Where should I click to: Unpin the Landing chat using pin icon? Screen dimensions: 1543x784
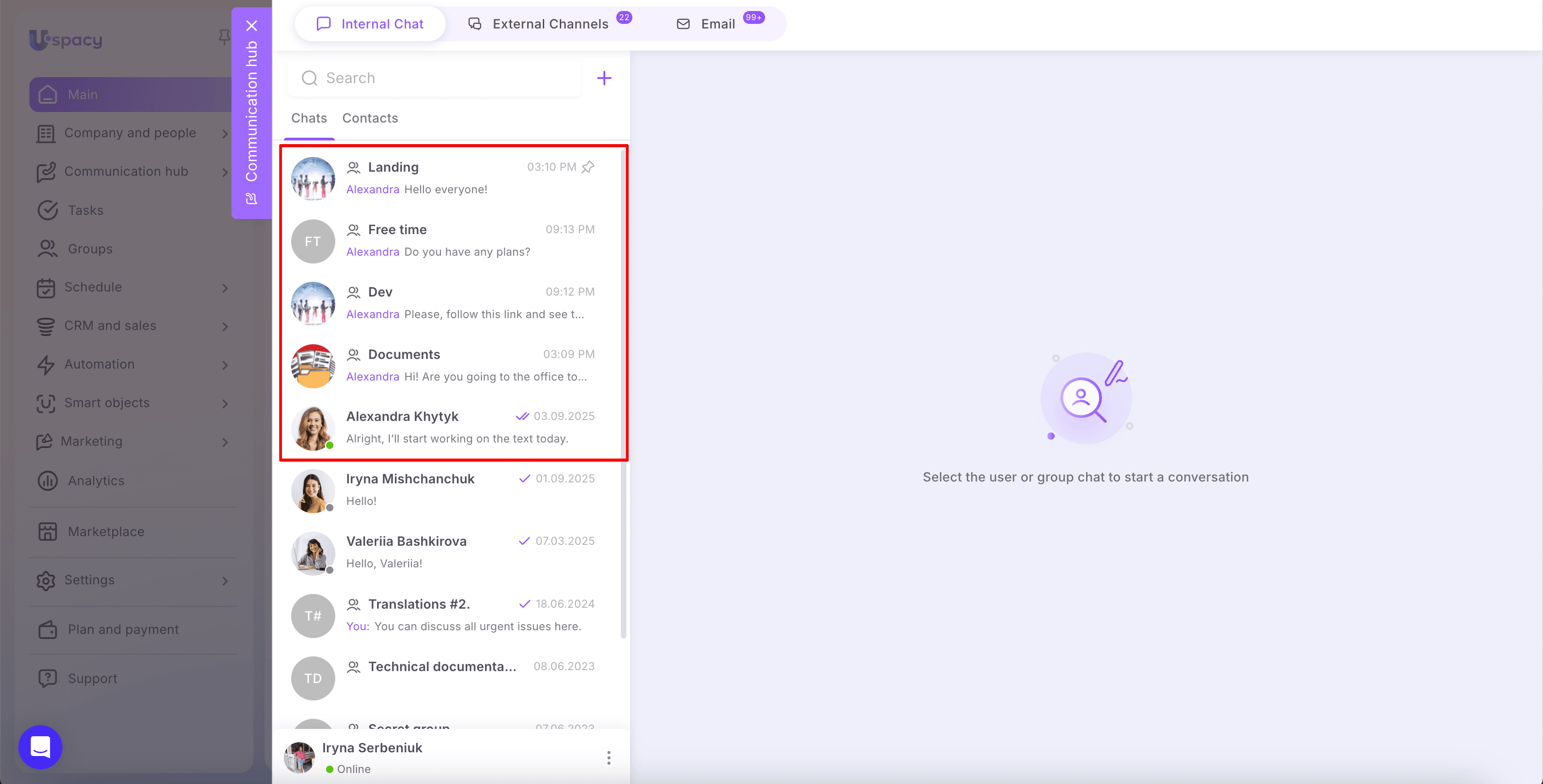pyautogui.click(x=588, y=167)
